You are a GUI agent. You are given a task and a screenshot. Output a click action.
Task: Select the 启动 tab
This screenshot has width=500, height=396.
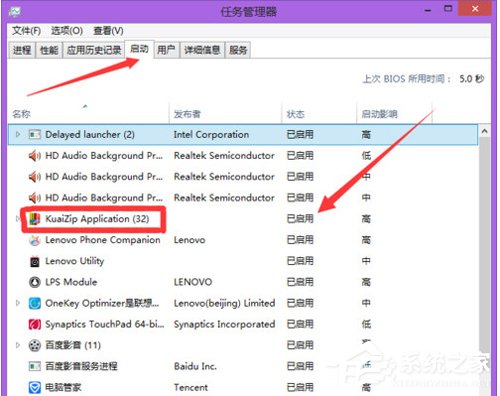pos(139,49)
